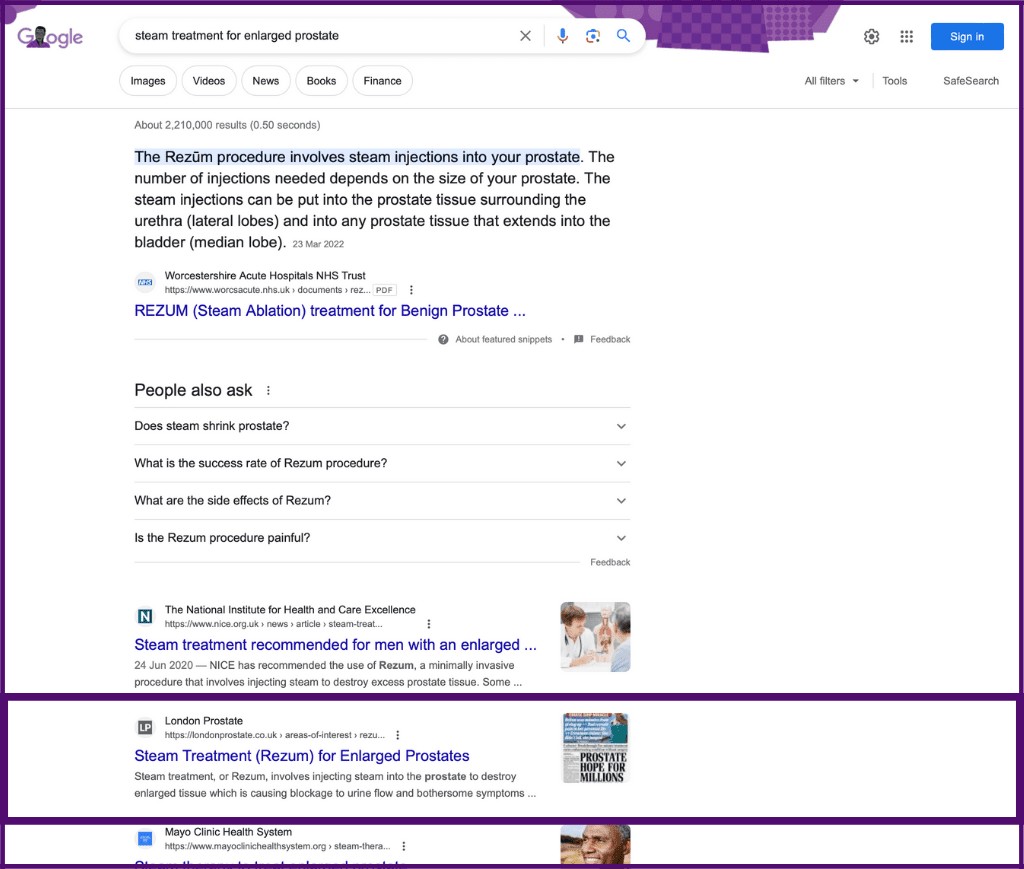This screenshot has height=869, width=1024.
Task: Open three-dot menu next to People also ask
Action: tap(268, 391)
